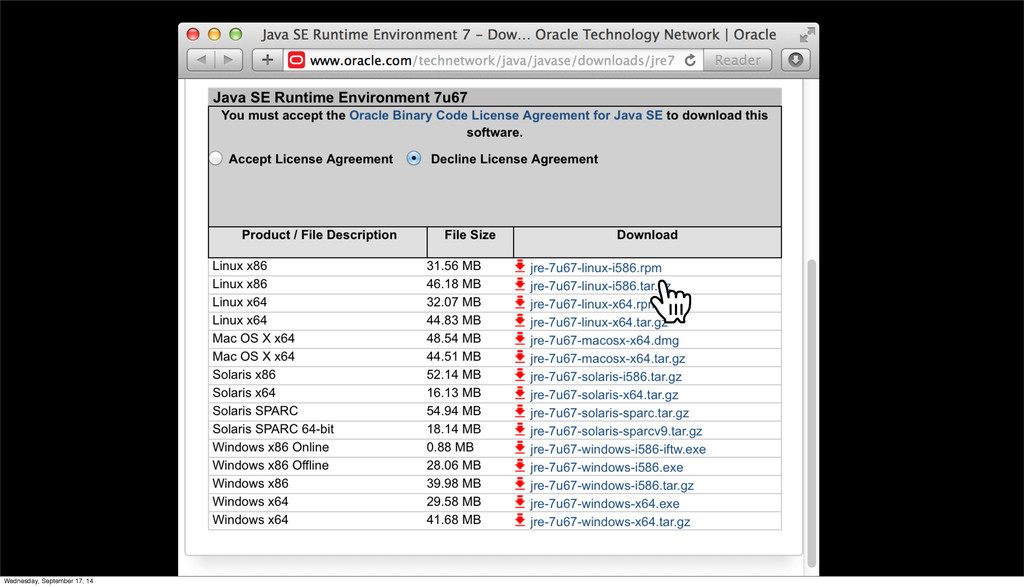Open Oracle Binary Code License Agreement link
1024x587 pixels.
[x=505, y=116]
